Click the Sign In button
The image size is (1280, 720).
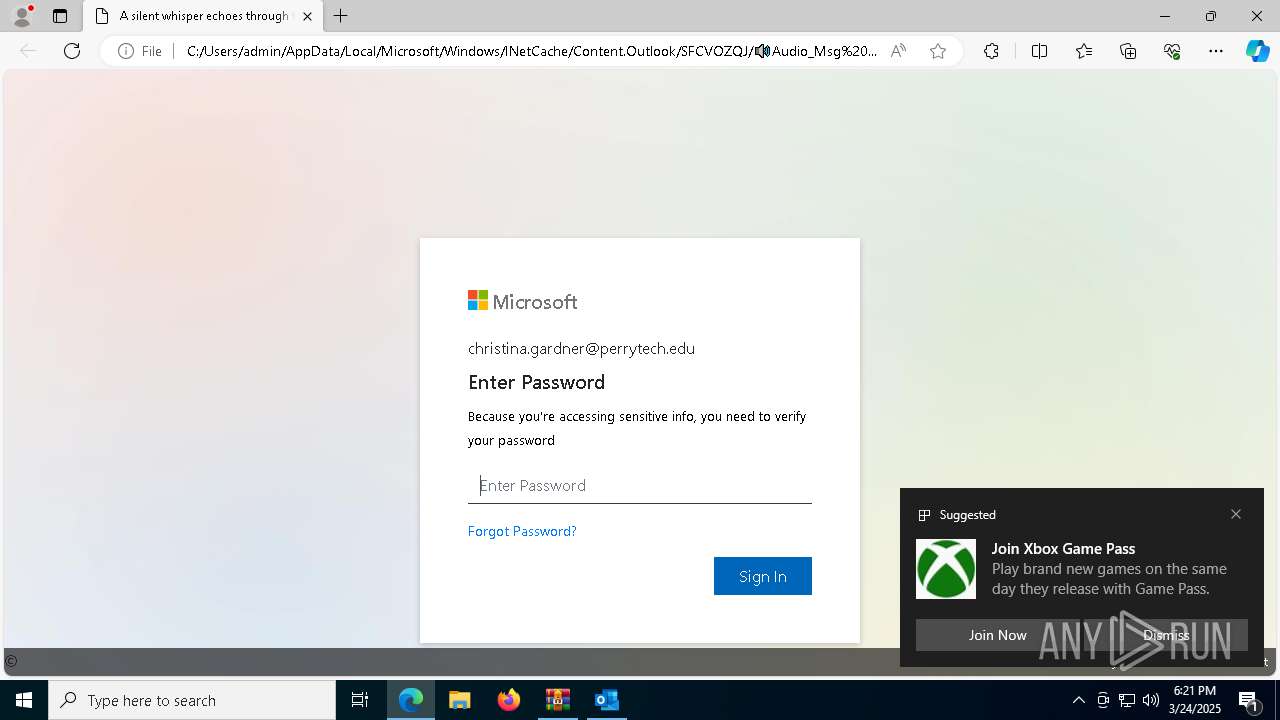pos(763,576)
